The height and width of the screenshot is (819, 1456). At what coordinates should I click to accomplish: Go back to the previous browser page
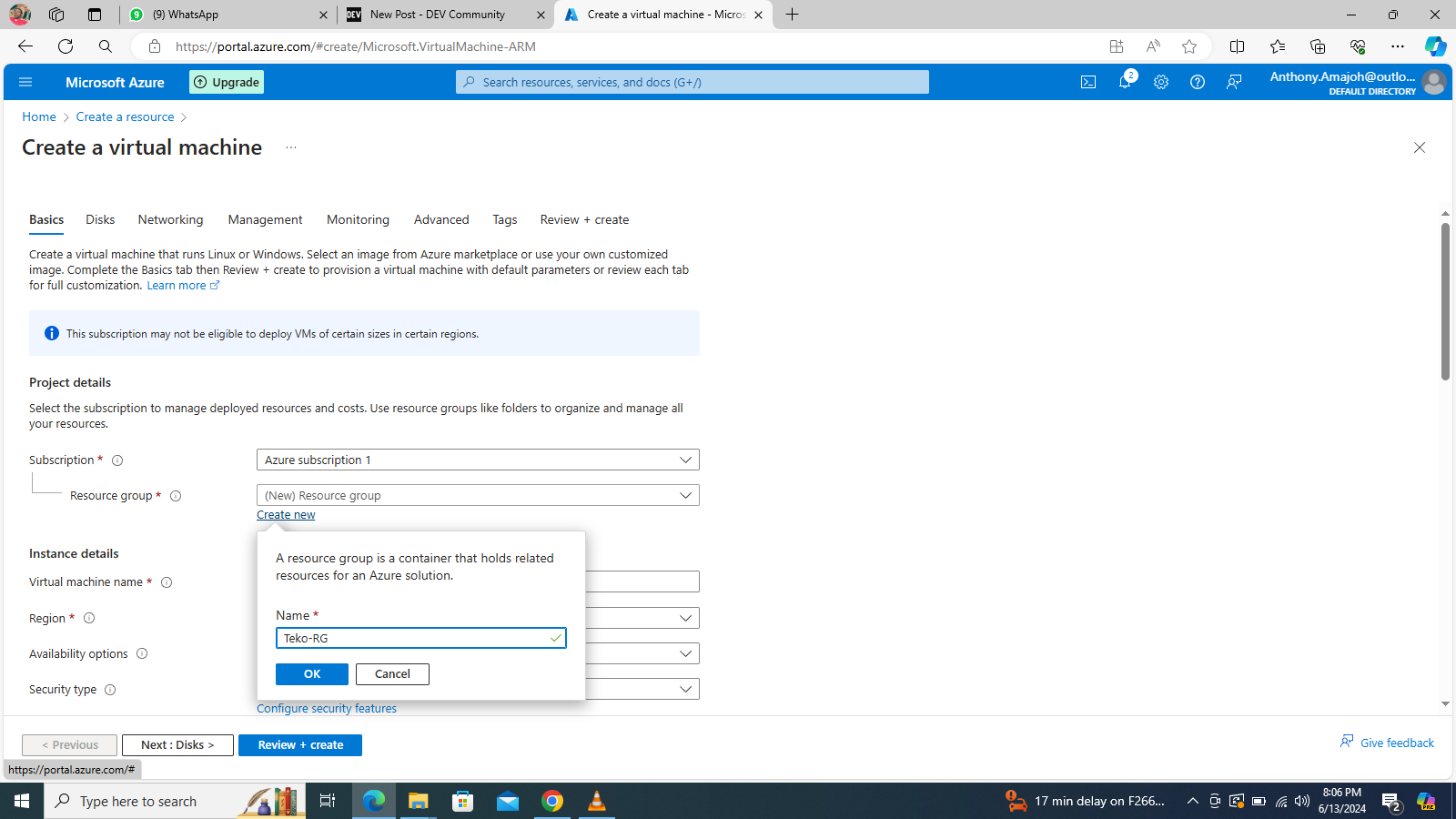click(25, 46)
